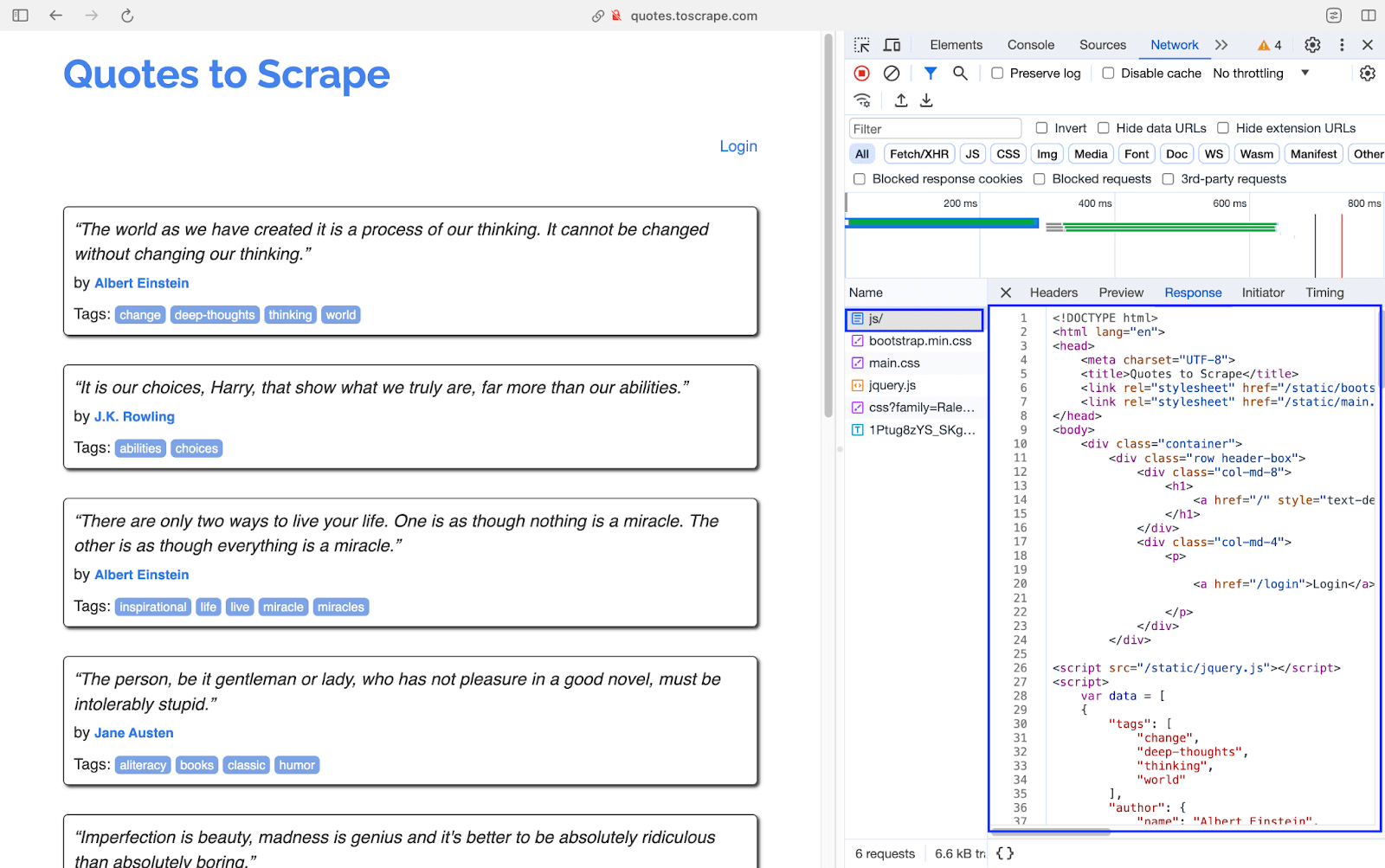Image resolution: width=1385 pixels, height=868 pixels.
Task: Open the more tabs chevron menu
Action: tap(1221, 44)
